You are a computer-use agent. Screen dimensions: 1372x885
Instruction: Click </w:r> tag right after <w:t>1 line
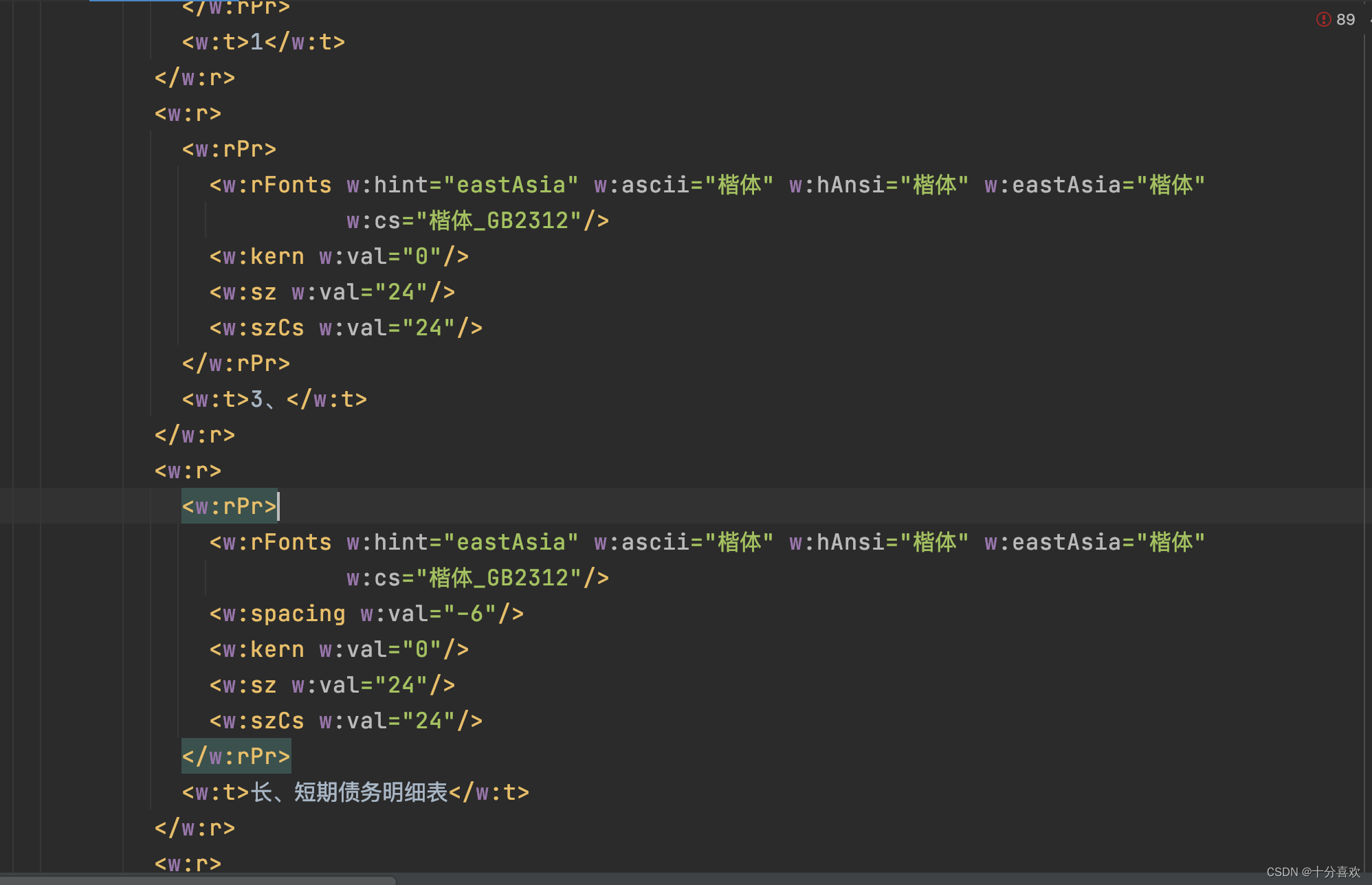pyautogui.click(x=195, y=78)
